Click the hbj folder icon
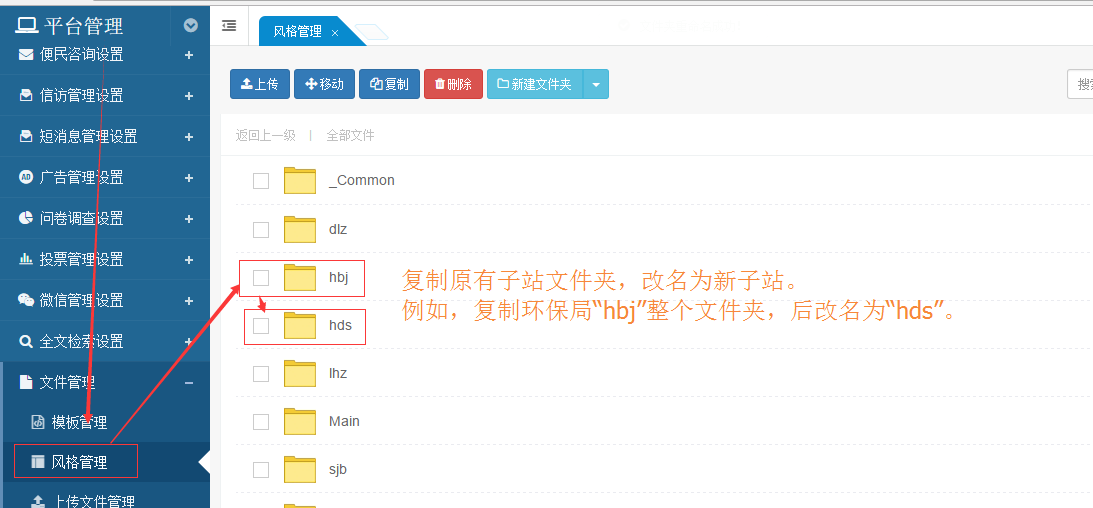The width and height of the screenshot is (1093, 508). click(300, 277)
